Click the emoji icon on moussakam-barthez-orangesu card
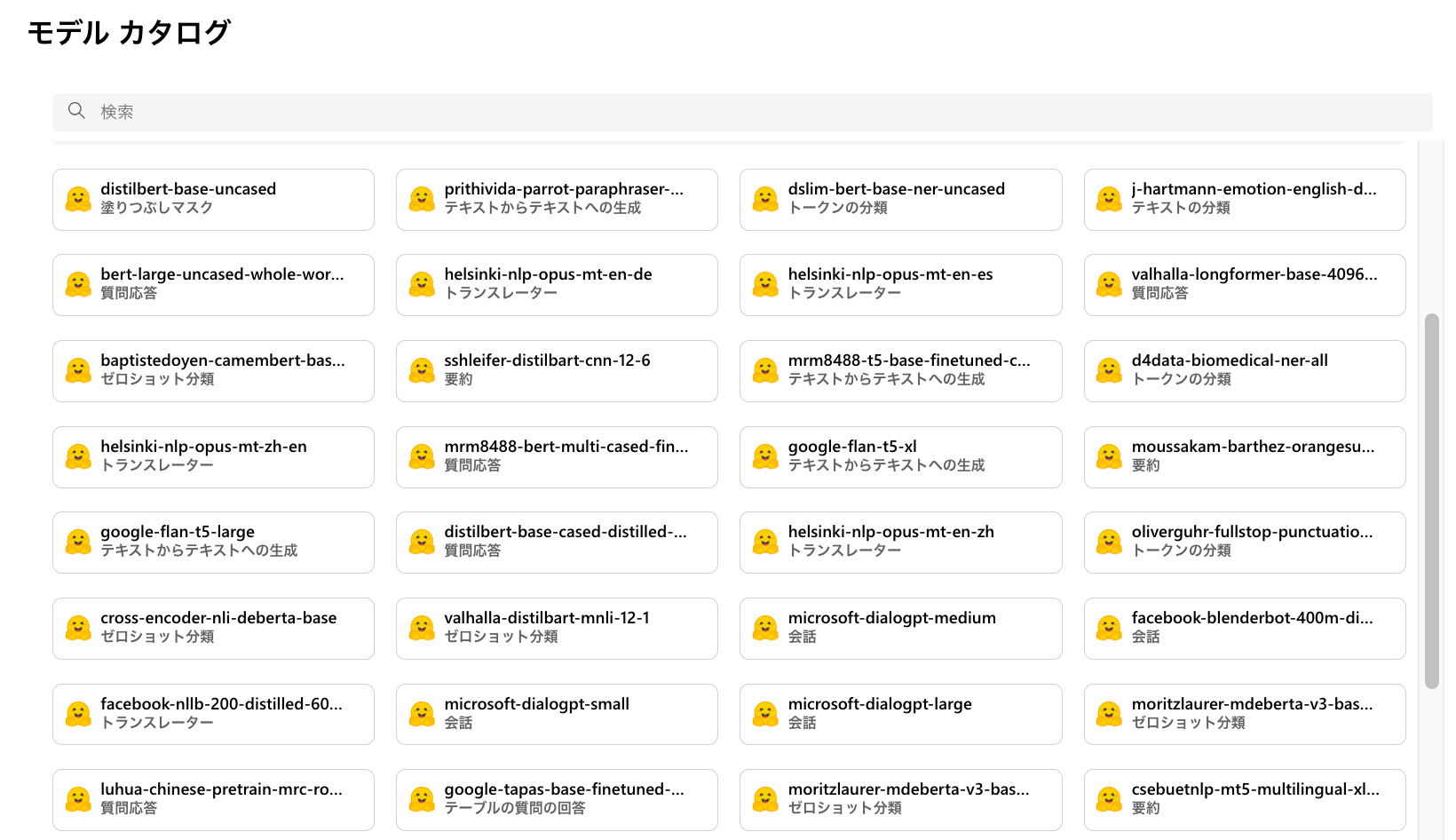This screenshot has height=840, width=1456. pos(1109,456)
